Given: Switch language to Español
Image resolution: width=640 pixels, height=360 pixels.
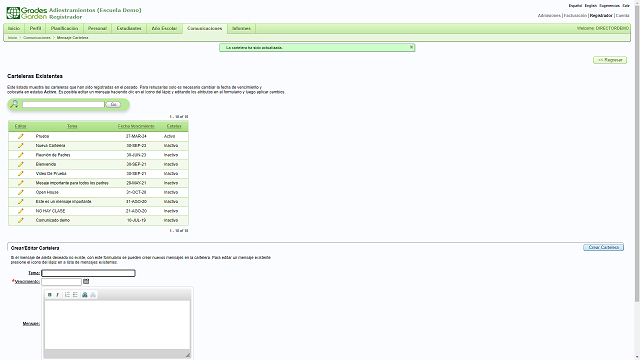Looking at the screenshot, I should click(x=575, y=6).
